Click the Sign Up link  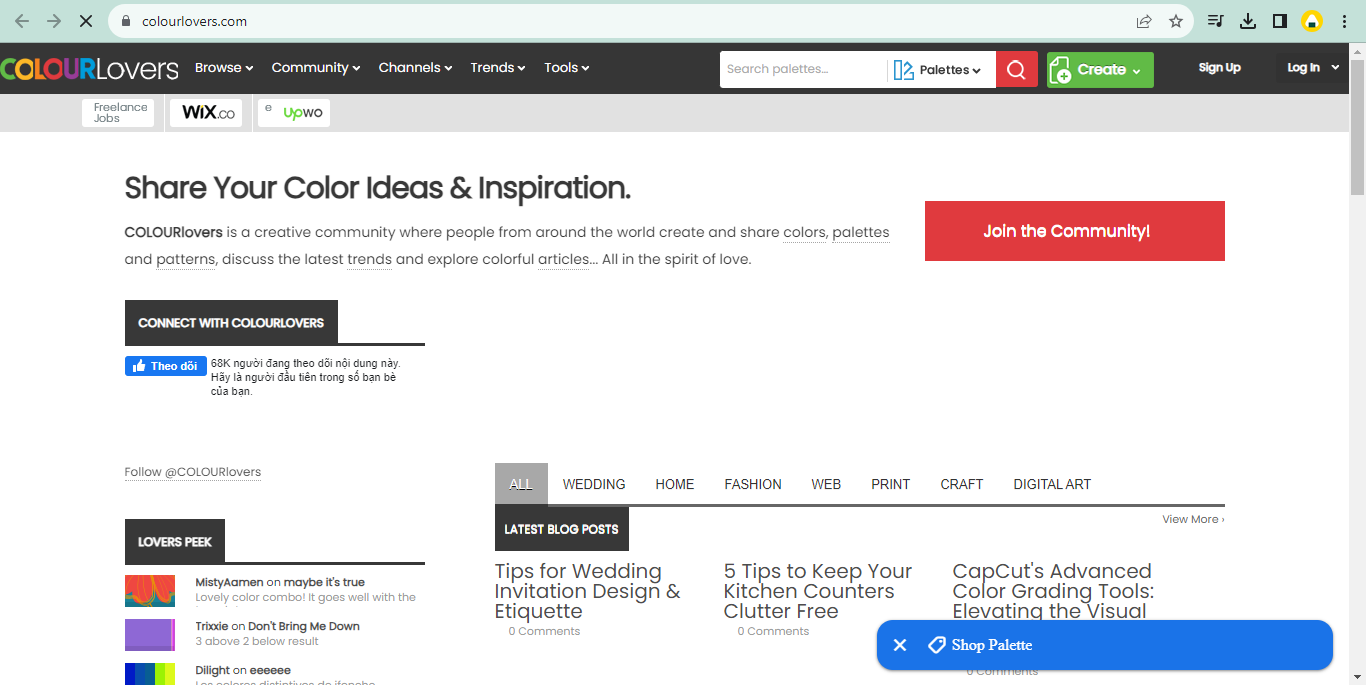click(x=1220, y=68)
